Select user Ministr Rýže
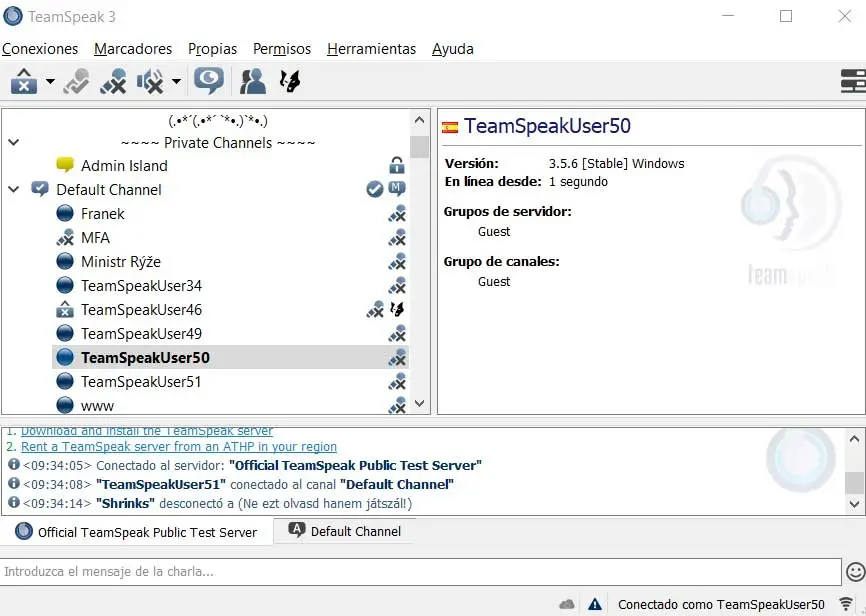 tap(121, 262)
